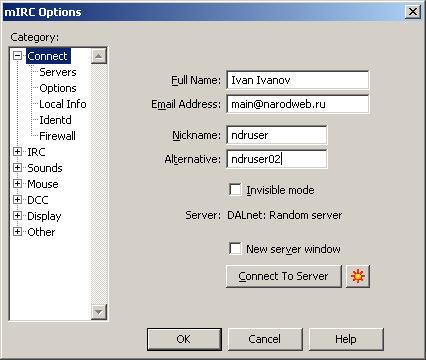This screenshot has width=426, height=360.
Task: Click the Cancel button
Action: (x=265, y=339)
